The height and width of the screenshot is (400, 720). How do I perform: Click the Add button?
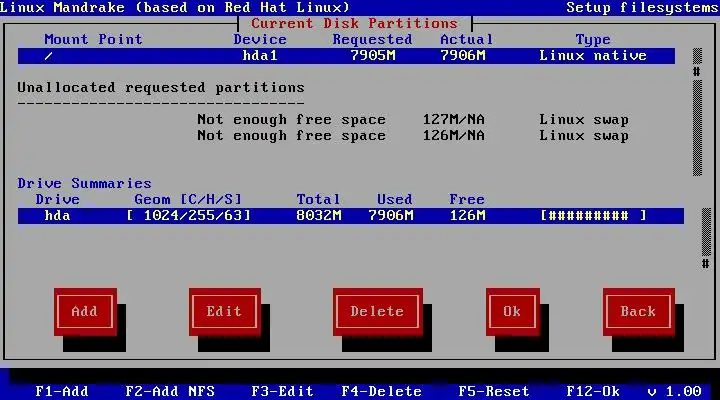[85, 312]
